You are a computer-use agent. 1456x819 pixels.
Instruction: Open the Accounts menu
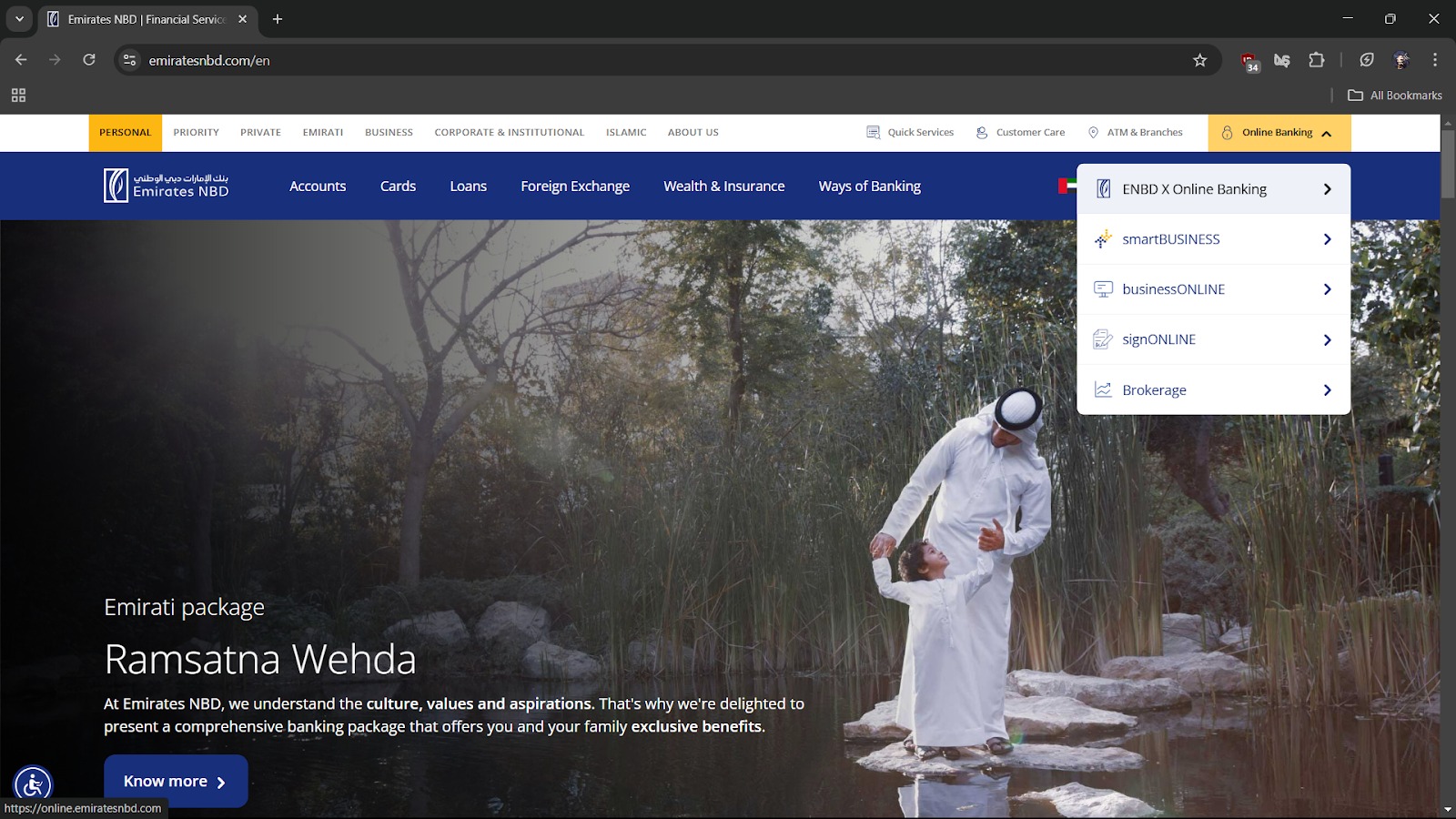(318, 187)
